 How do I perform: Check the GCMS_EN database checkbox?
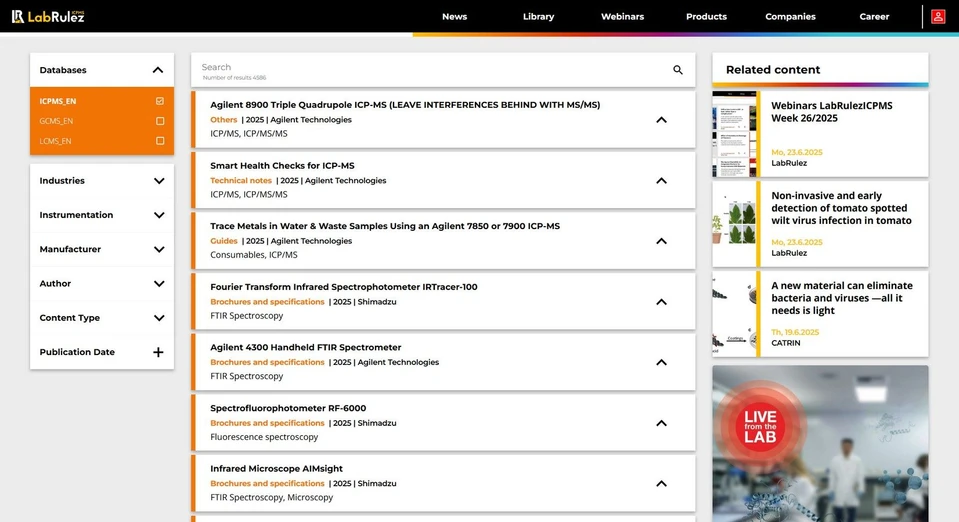pyautogui.click(x=160, y=121)
